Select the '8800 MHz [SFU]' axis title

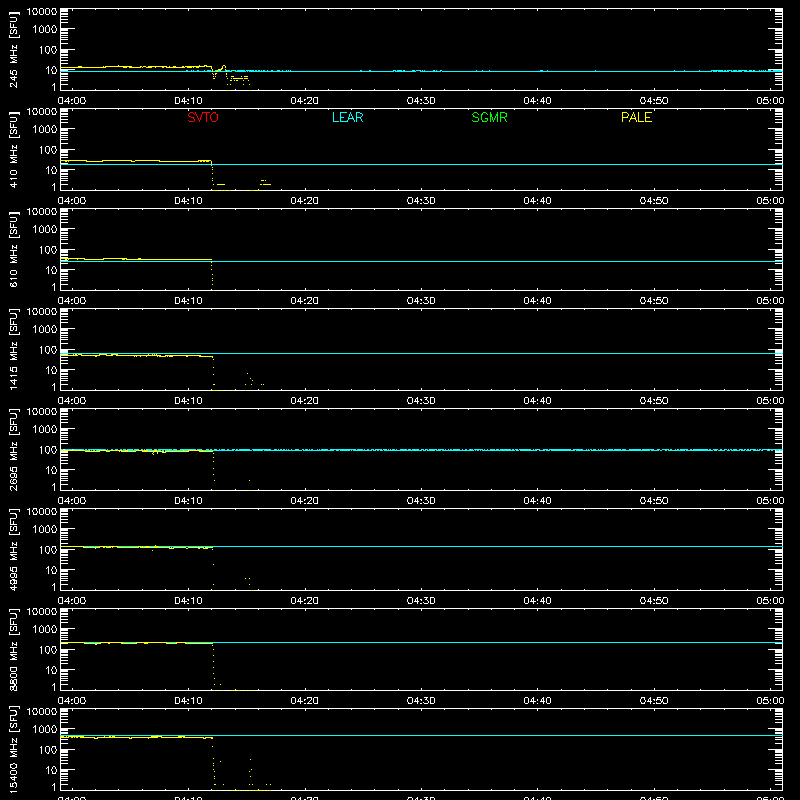[13, 649]
